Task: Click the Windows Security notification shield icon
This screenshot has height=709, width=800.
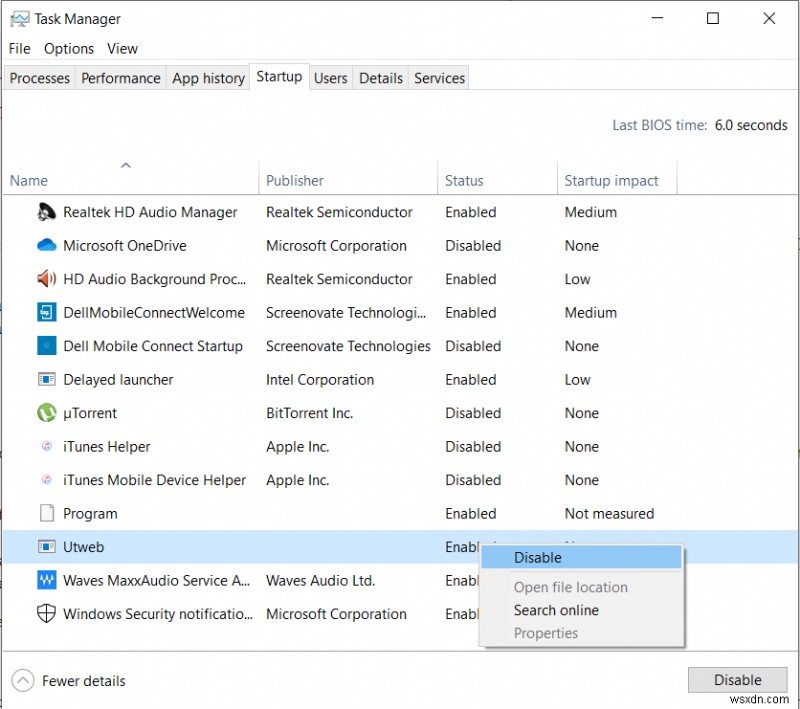Action: pyautogui.click(x=46, y=614)
